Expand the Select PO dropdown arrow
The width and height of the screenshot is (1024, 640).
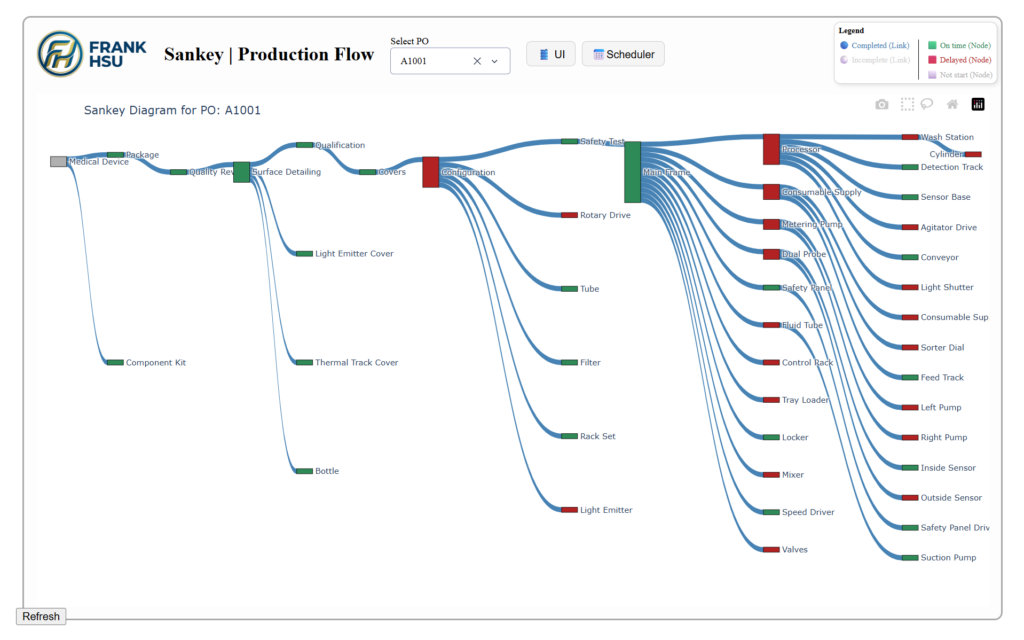coord(494,61)
